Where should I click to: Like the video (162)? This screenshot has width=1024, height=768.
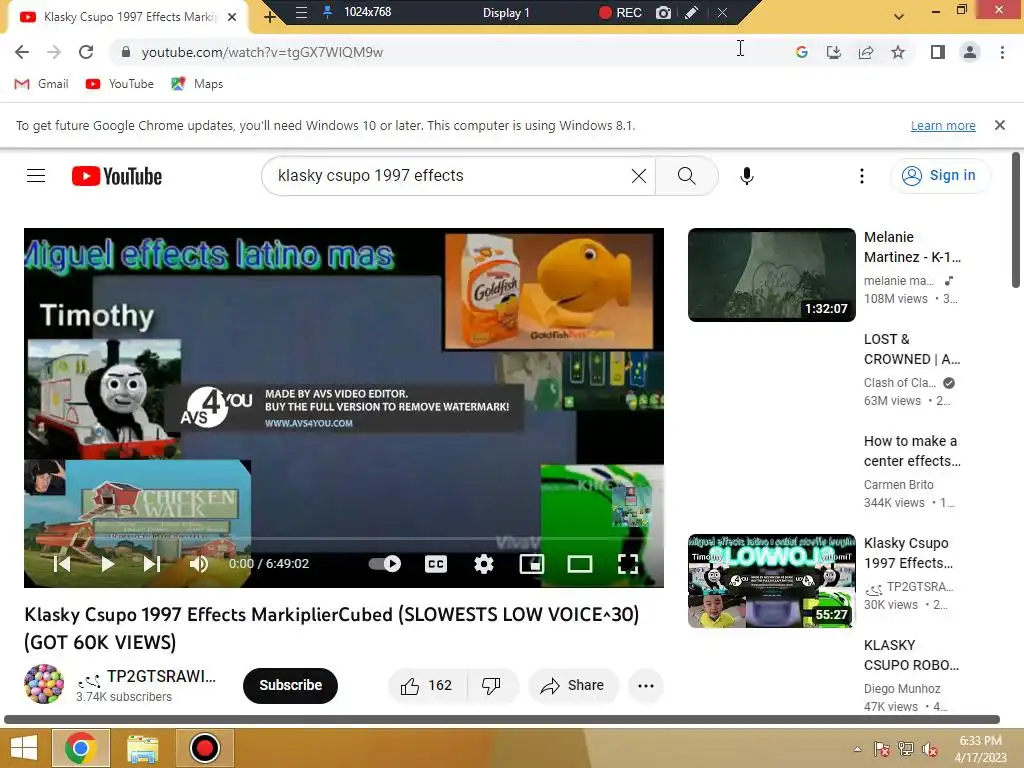tap(427, 685)
